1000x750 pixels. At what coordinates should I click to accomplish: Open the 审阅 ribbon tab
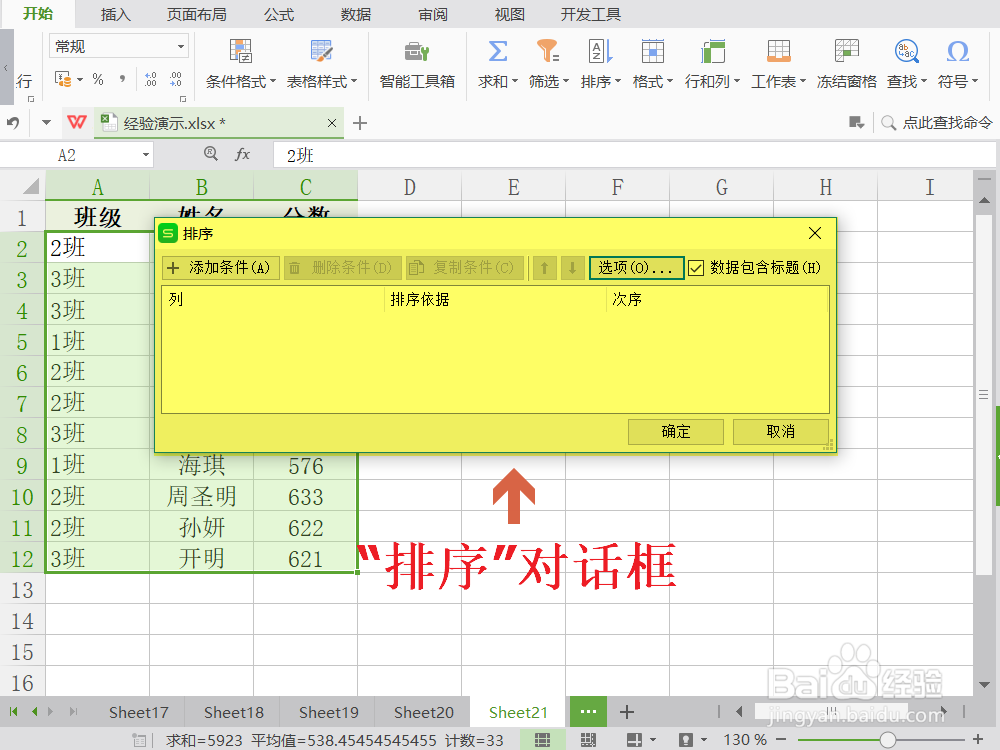432,14
